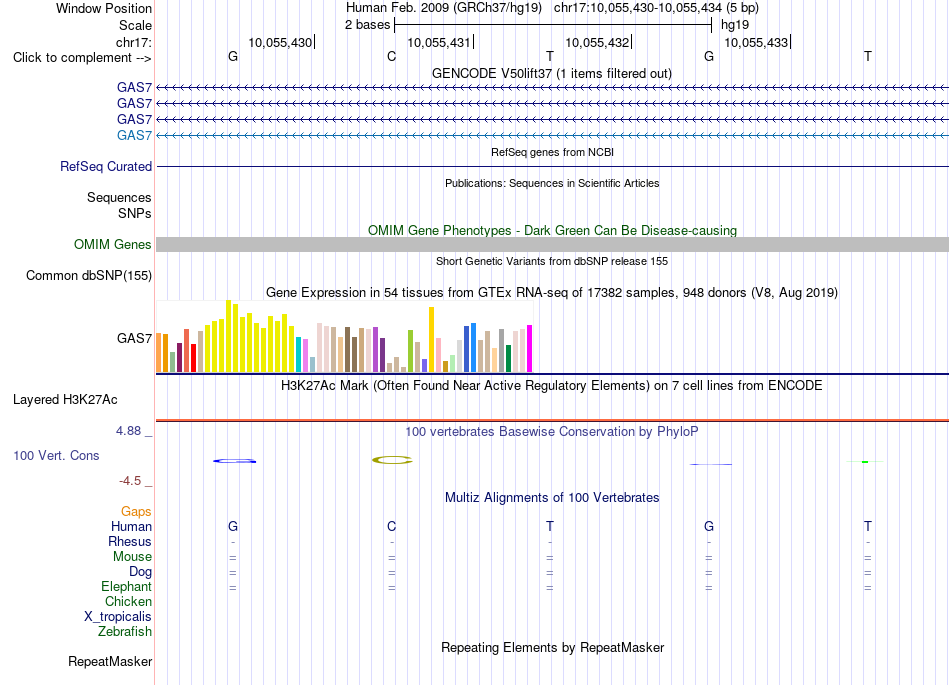Image resolution: width=950 pixels, height=685 pixels.
Task: Open the RepeatMasker track label
Action: (110, 662)
